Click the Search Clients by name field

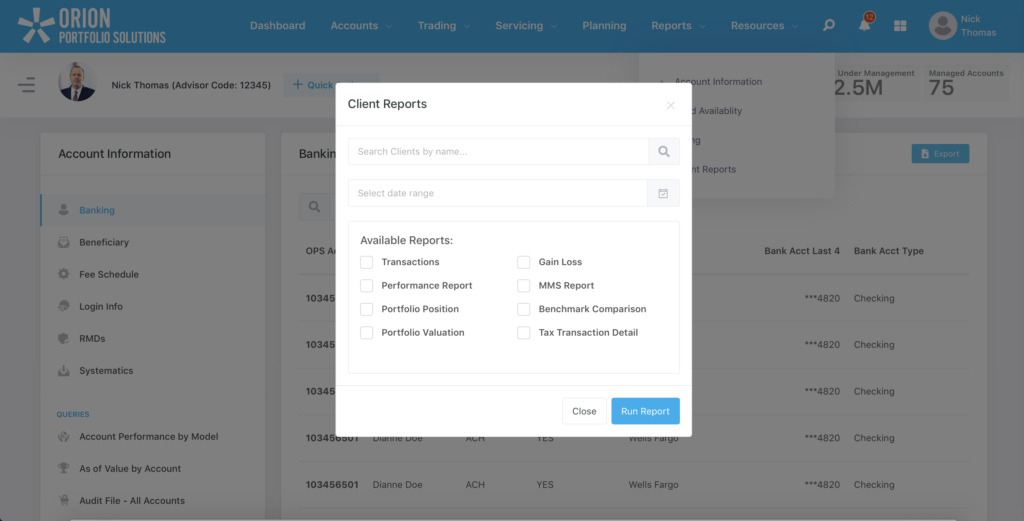coord(498,152)
